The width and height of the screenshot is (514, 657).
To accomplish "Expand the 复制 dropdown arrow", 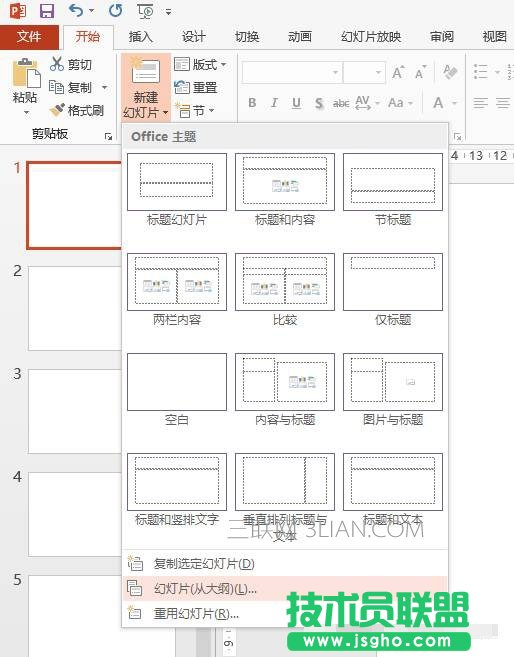I will [104, 87].
